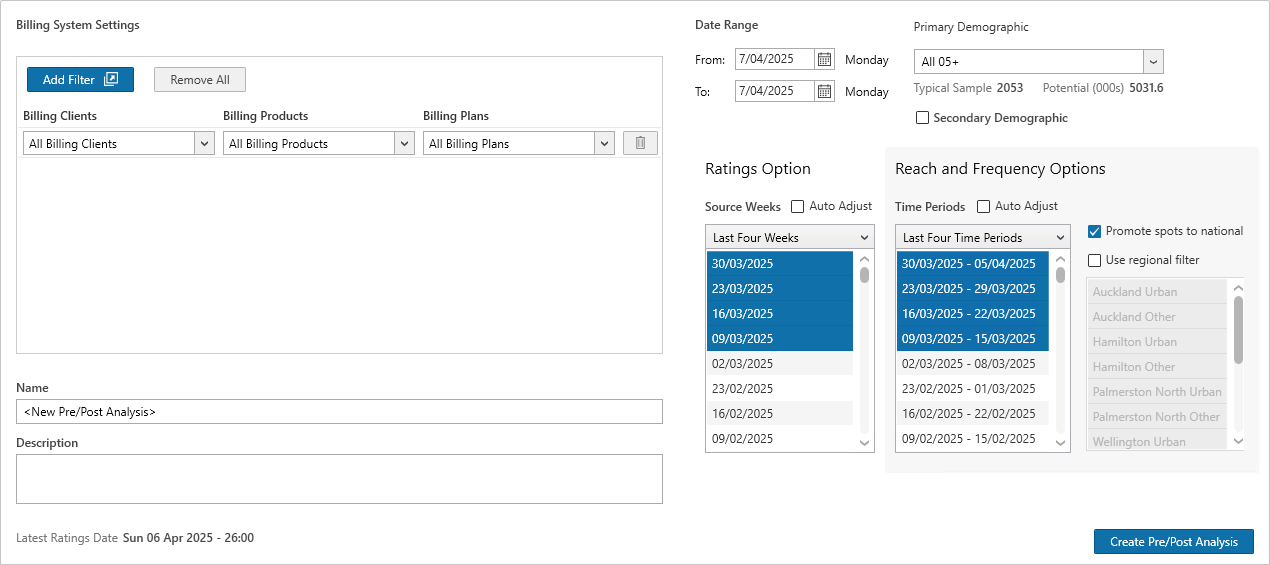Select time period 30/03/2025 - 05/04/2025
Screen dimensions: 1270x565
pos(973,264)
